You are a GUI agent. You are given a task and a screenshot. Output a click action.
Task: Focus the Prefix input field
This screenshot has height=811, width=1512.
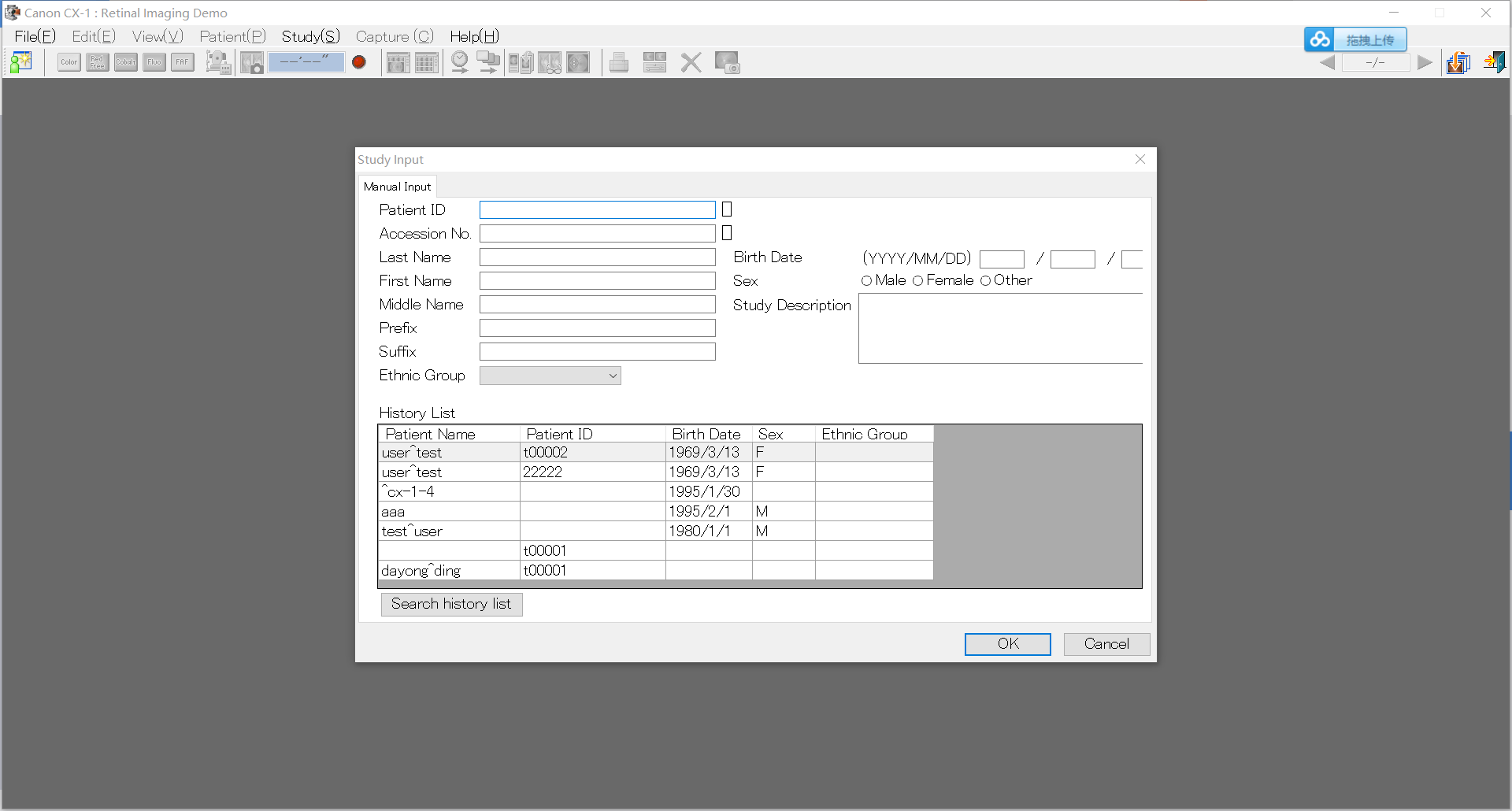(x=598, y=328)
